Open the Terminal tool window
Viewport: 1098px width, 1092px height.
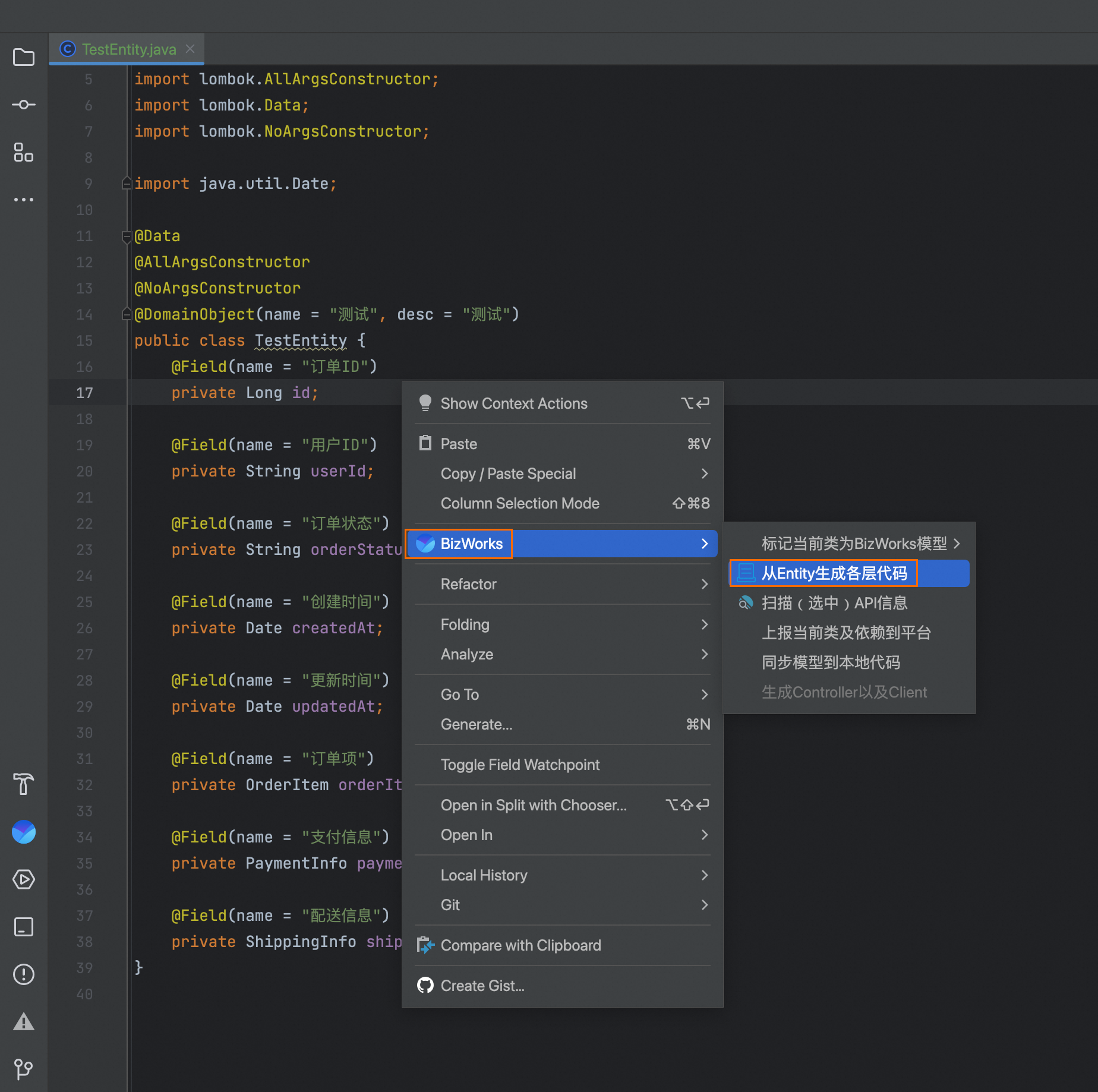click(24, 926)
